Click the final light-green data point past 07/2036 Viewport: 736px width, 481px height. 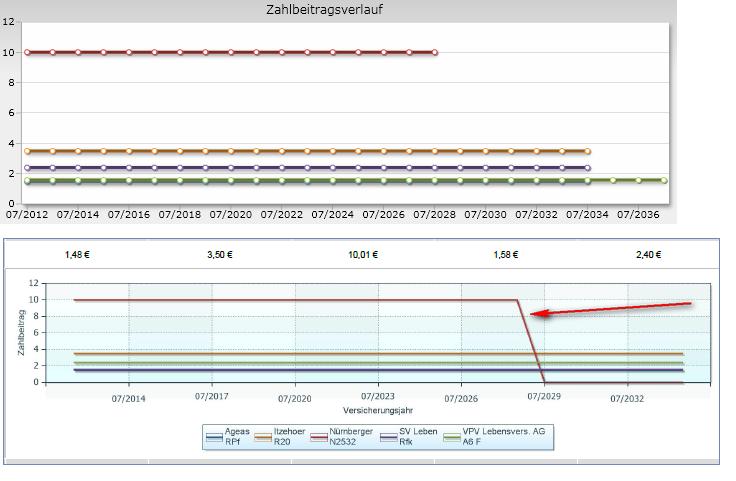(x=664, y=180)
